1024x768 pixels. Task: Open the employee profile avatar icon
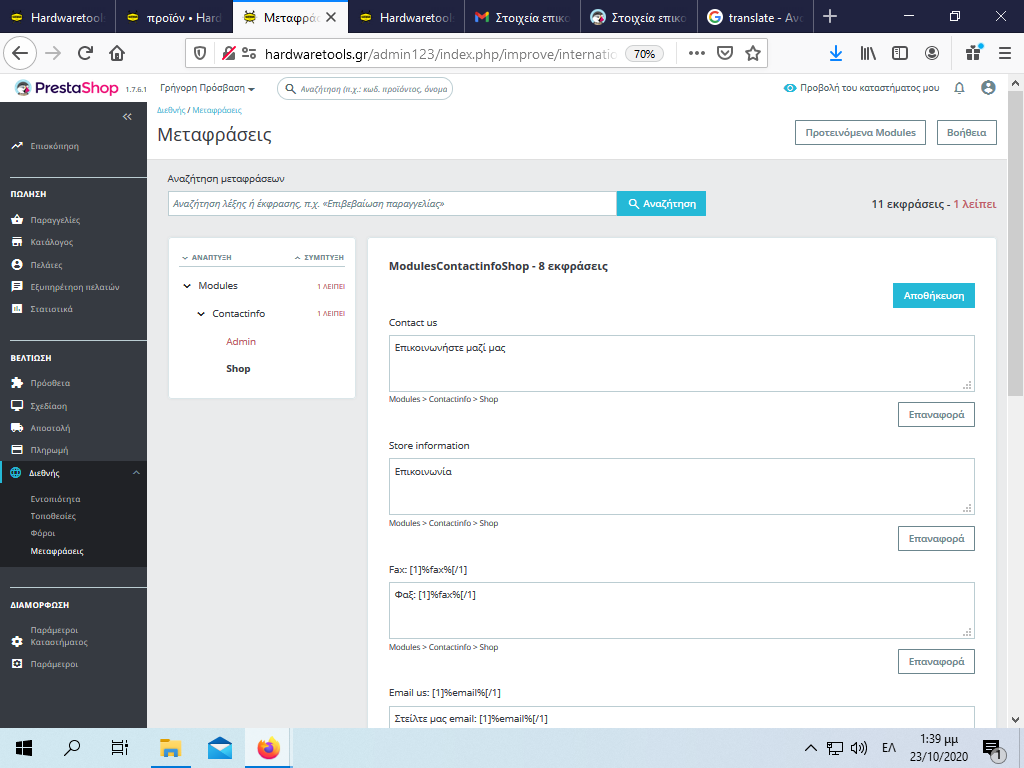coord(988,88)
